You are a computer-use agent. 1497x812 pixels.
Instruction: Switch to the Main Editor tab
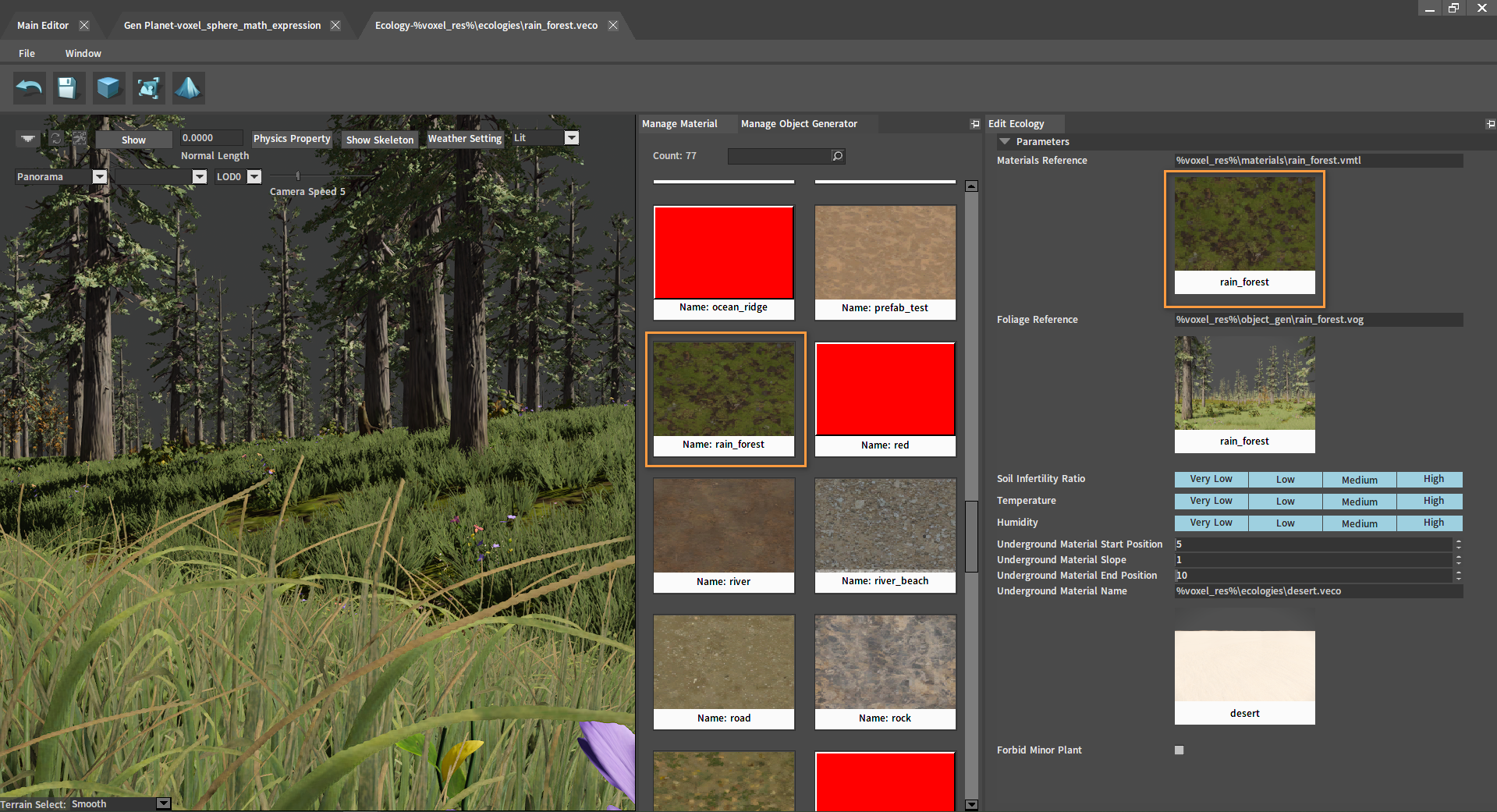43,25
